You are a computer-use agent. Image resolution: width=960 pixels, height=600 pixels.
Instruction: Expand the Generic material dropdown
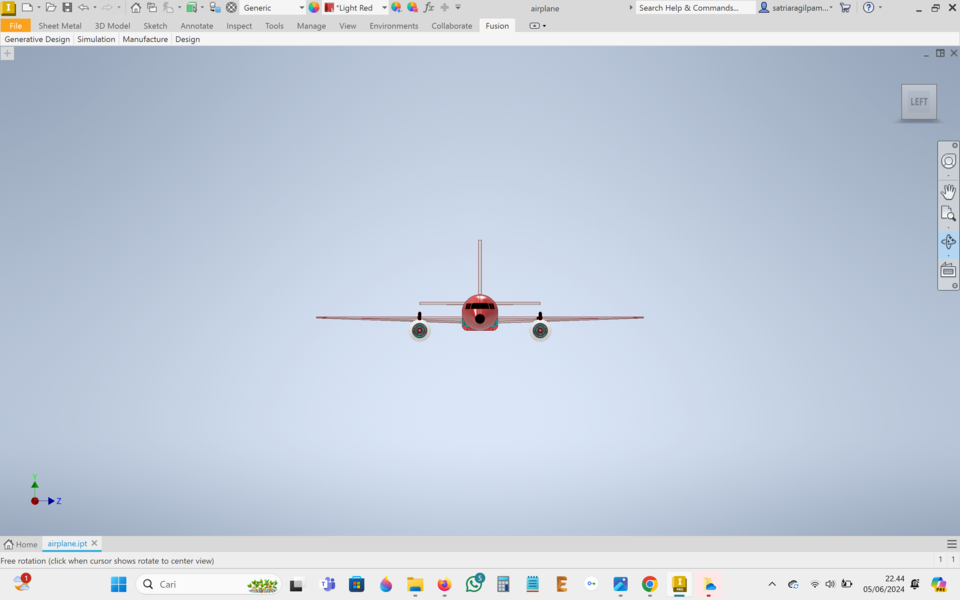coord(302,7)
